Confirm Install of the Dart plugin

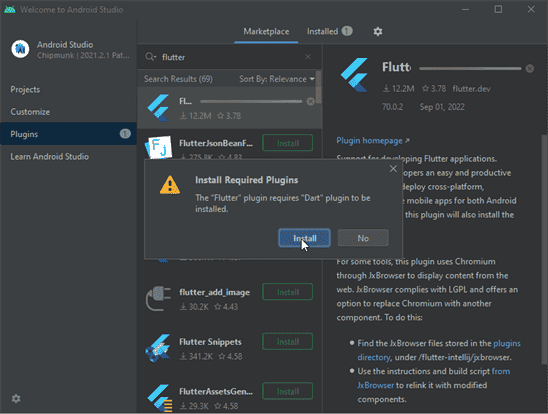(304, 238)
